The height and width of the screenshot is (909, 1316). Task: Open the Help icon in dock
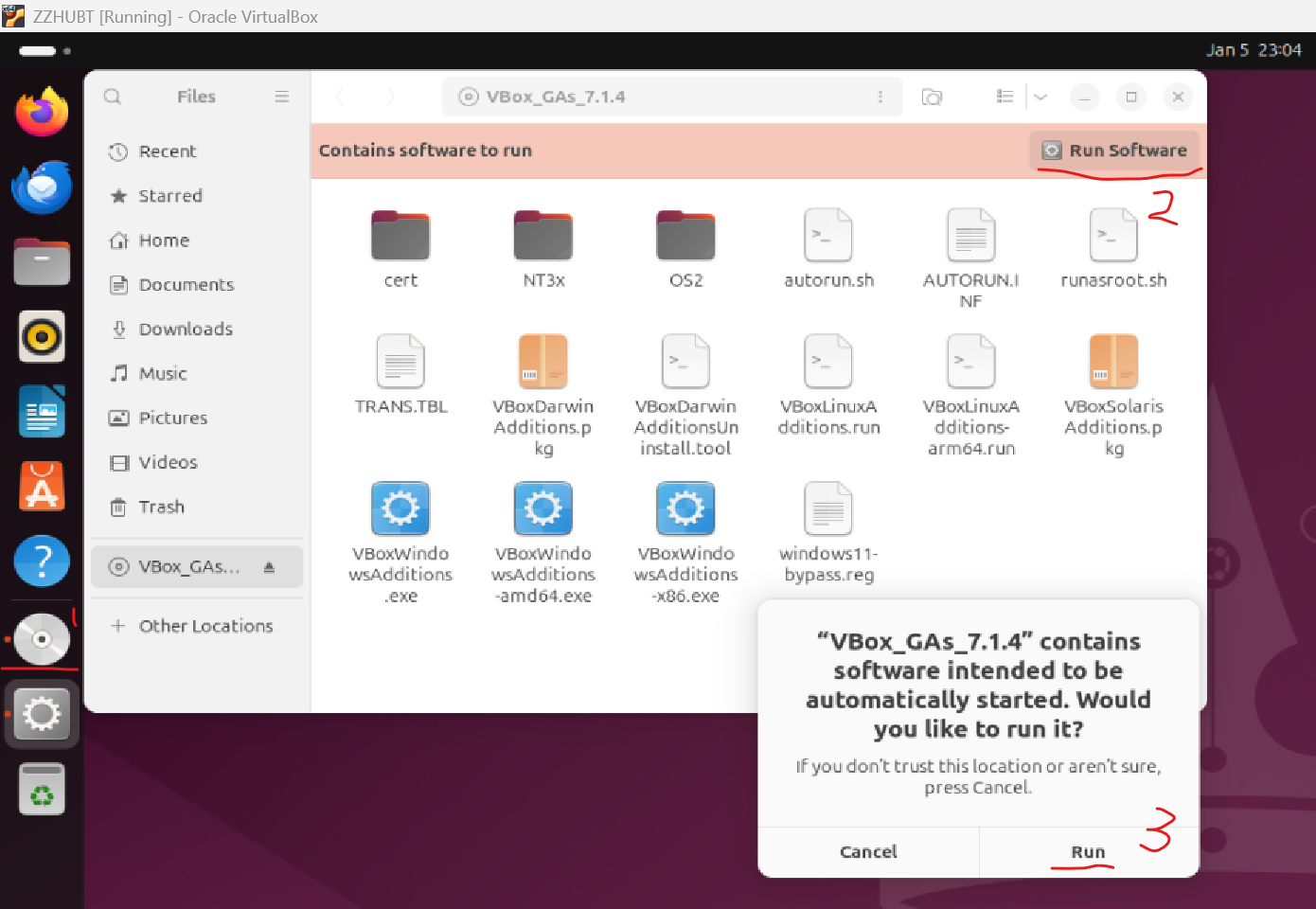coord(42,561)
